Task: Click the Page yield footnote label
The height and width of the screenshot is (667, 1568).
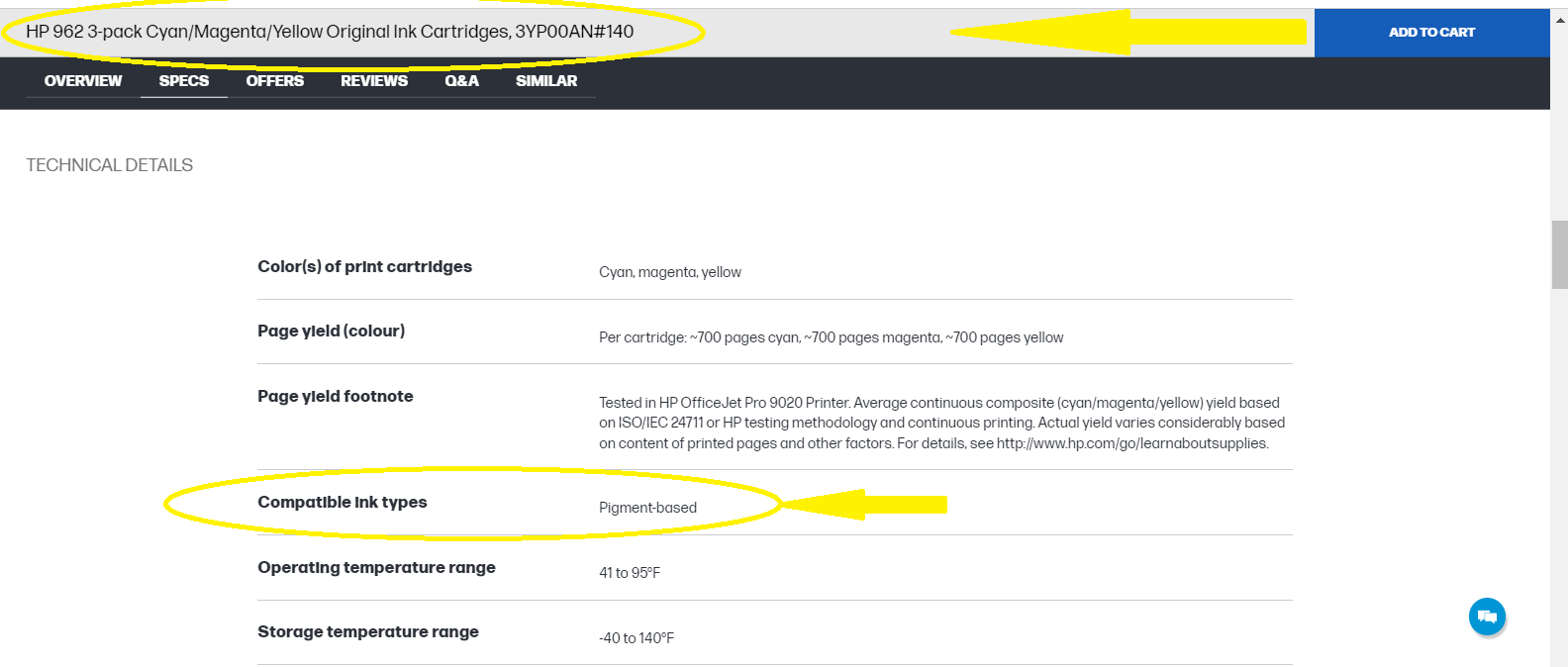Action: click(x=336, y=397)
